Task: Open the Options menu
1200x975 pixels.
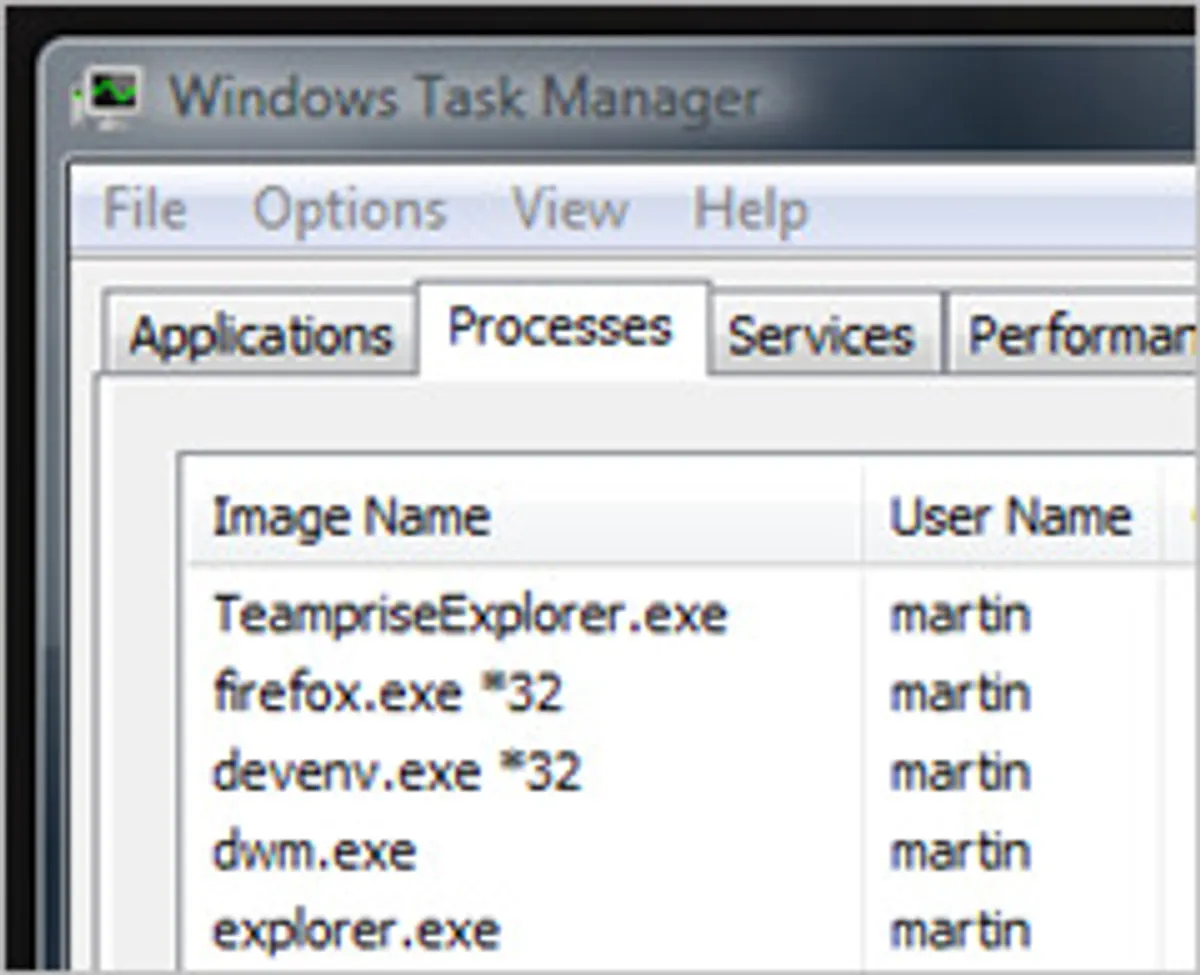Action: (349, 211)
